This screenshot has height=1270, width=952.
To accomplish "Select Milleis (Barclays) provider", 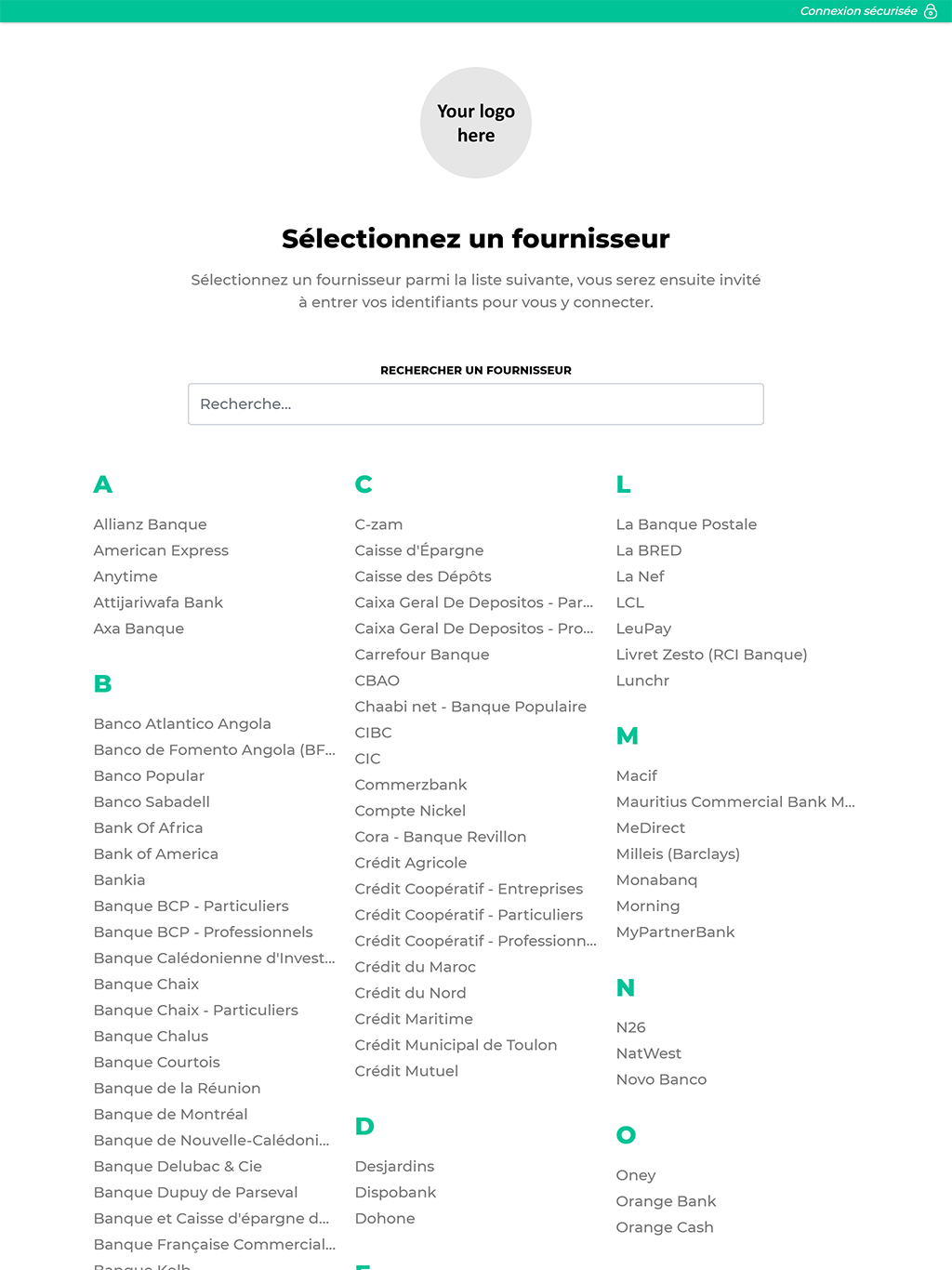I will tap(678, 853).
